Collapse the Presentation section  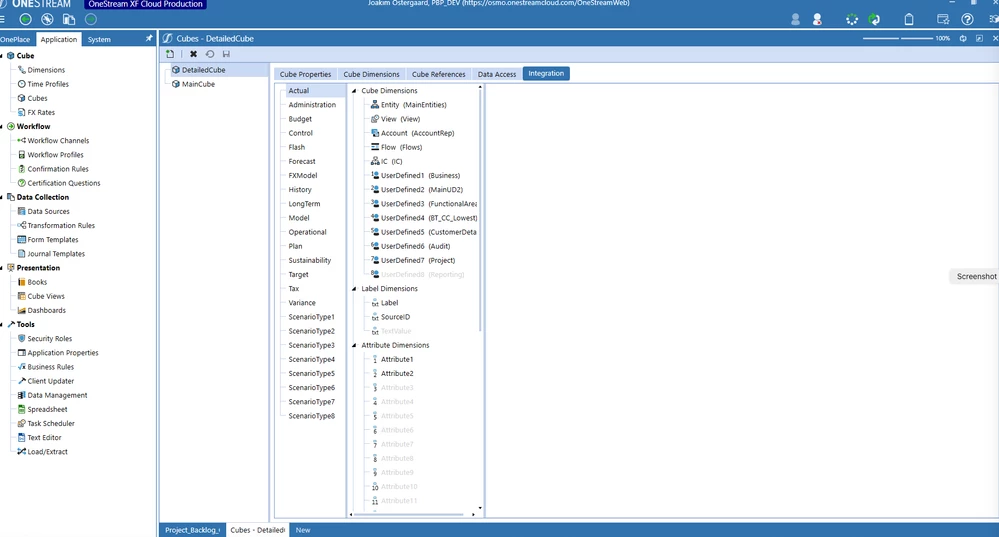click(x=2, y=268)
